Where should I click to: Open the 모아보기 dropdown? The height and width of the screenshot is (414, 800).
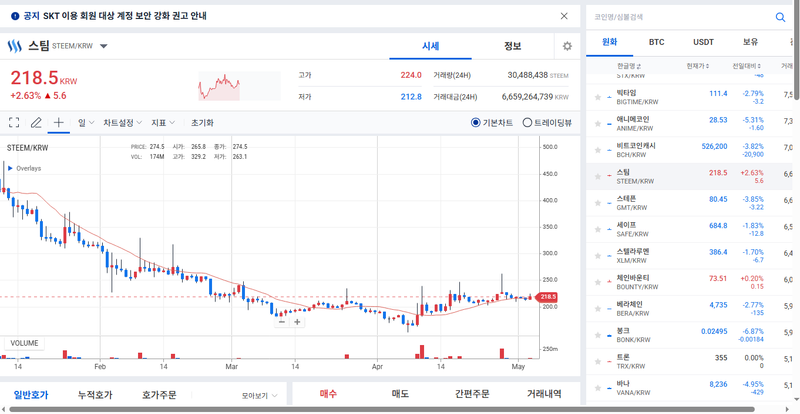tap(260, 395)
